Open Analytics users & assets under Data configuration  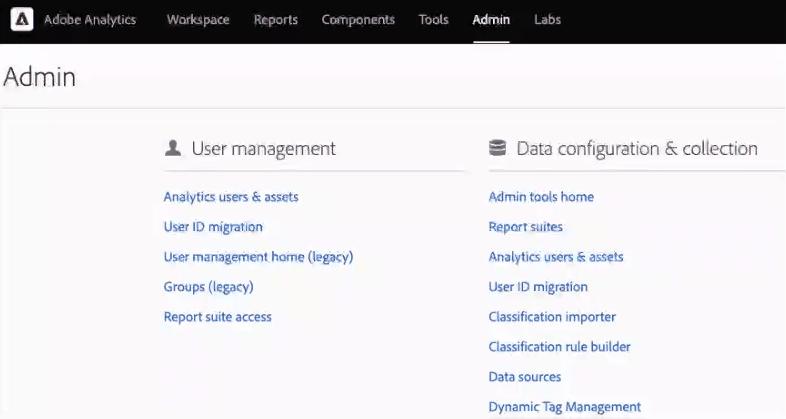pos(556,257)
